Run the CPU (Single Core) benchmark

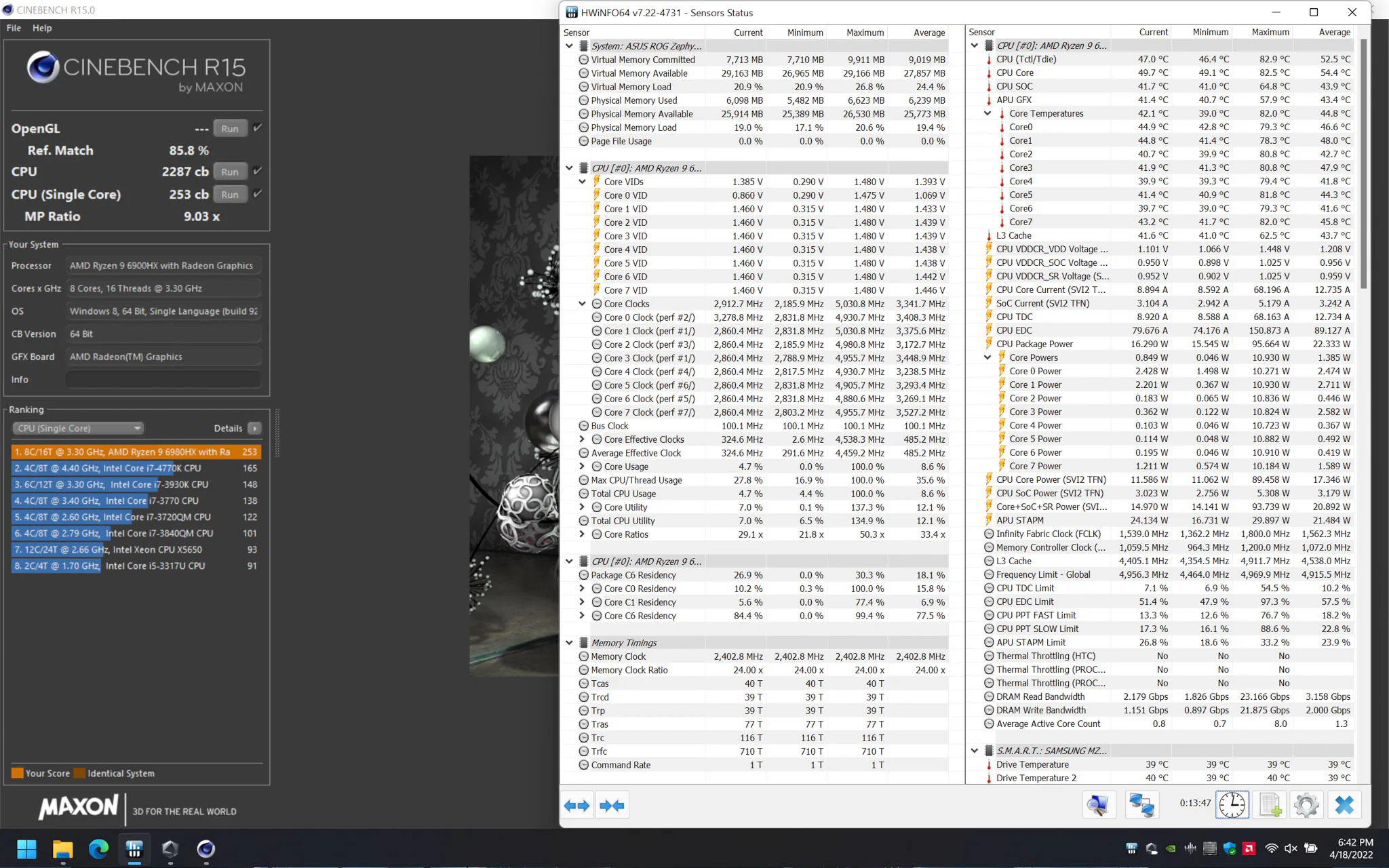point(230,194)
